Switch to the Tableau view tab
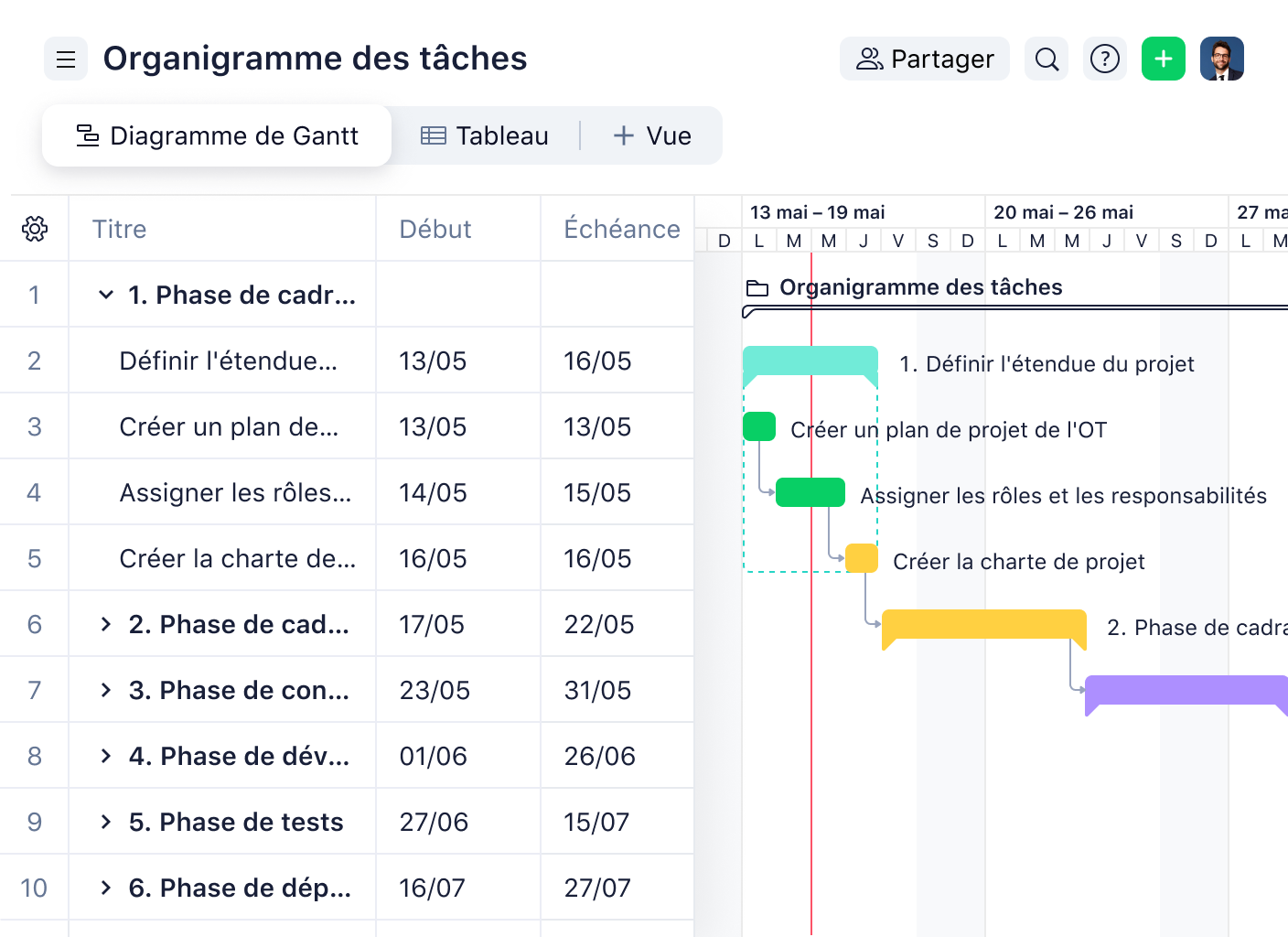The height and width of the screenshot is (937, 1288). [x=485, y=136]
